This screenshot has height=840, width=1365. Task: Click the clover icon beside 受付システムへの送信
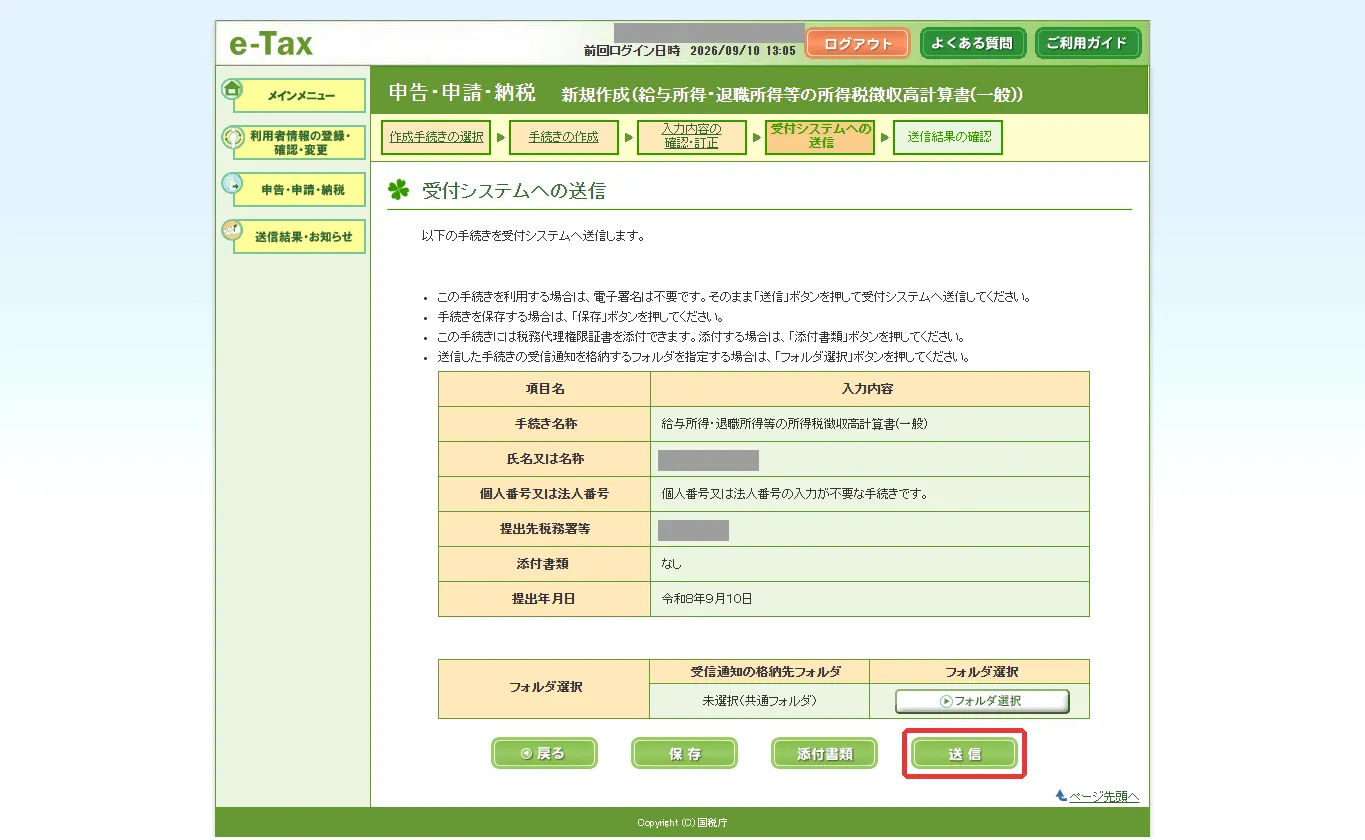tap(399, 190)
